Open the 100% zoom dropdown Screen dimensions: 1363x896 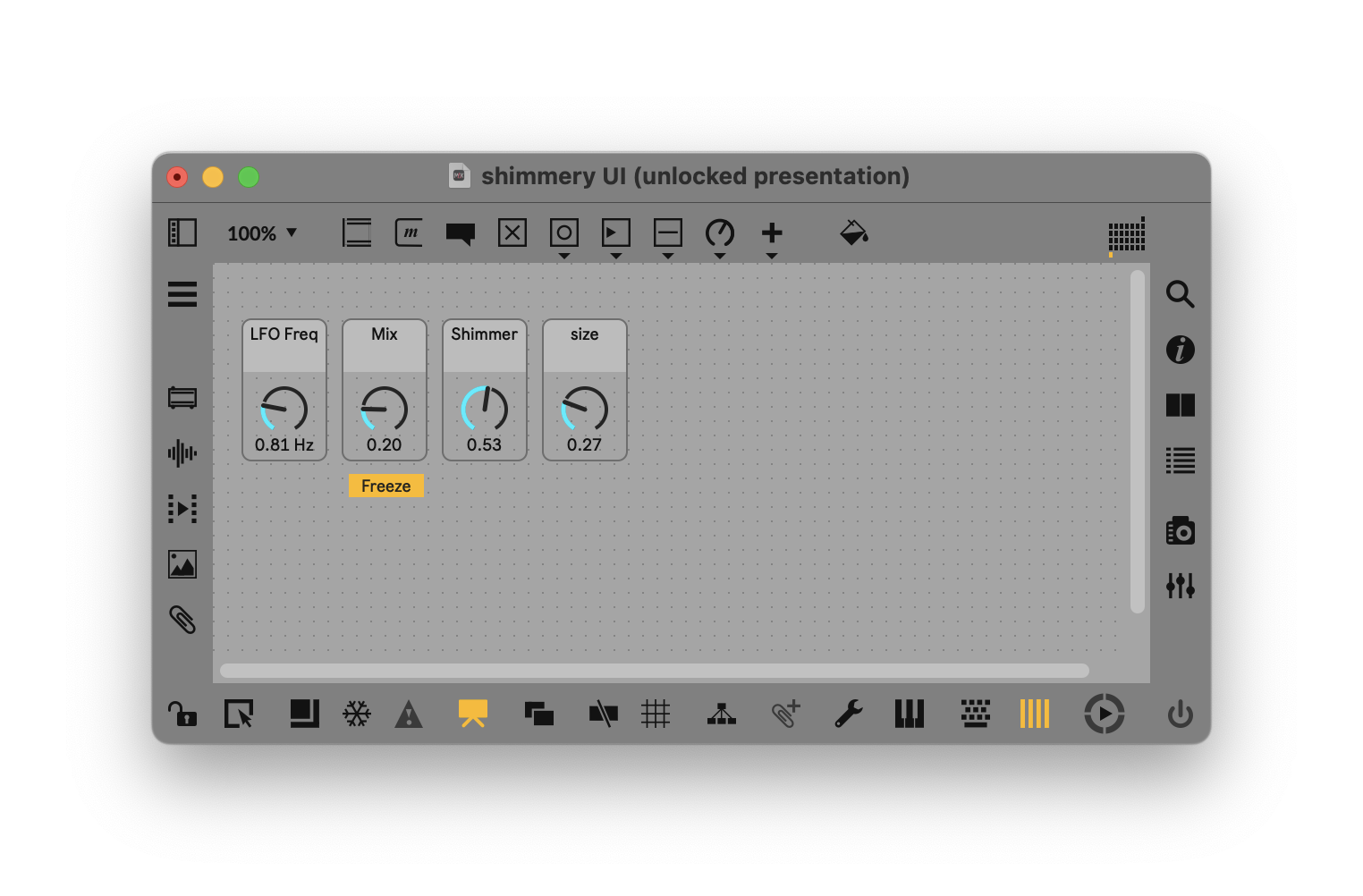(x=262, y=233)
